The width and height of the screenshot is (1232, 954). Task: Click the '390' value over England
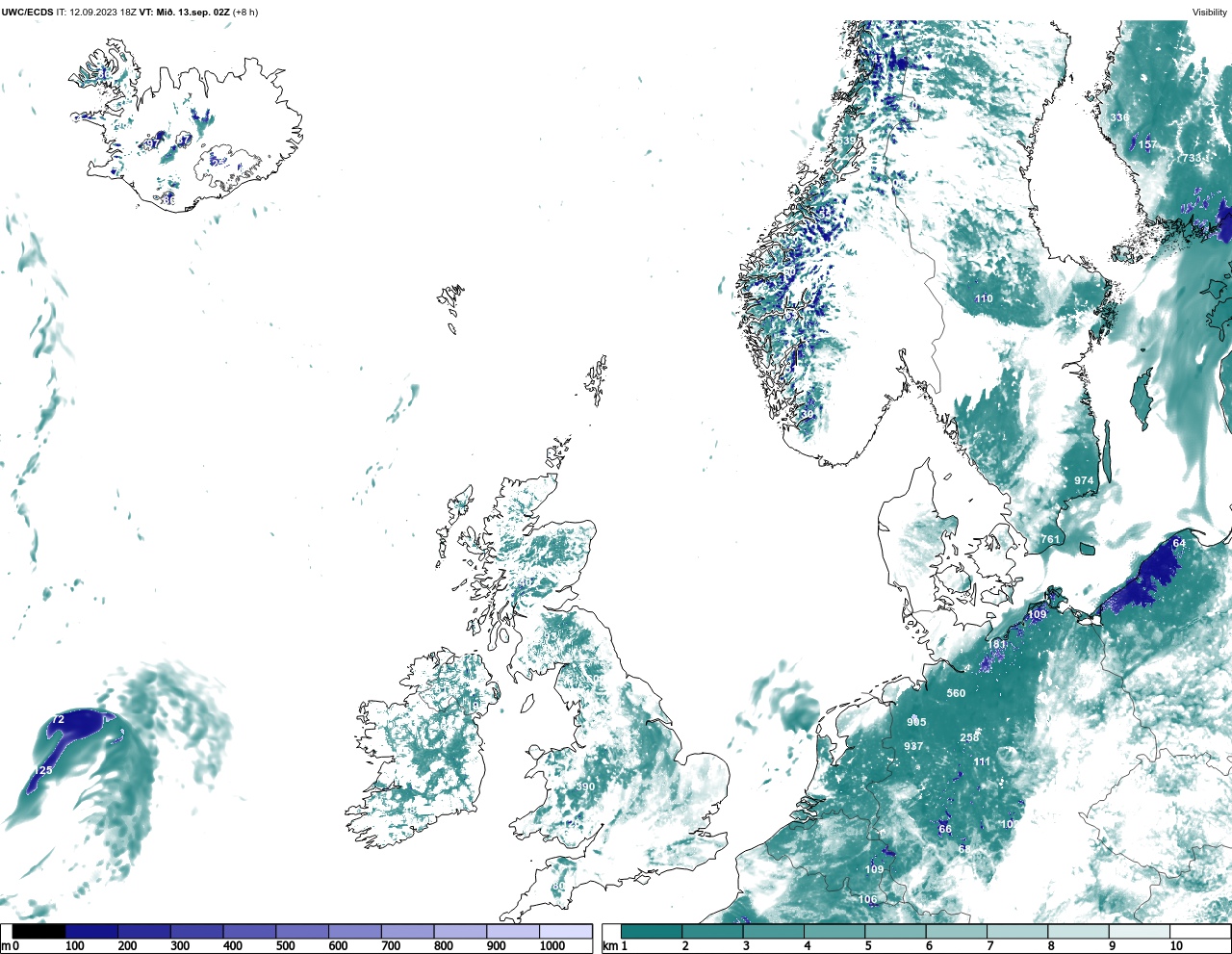point(585,786)
